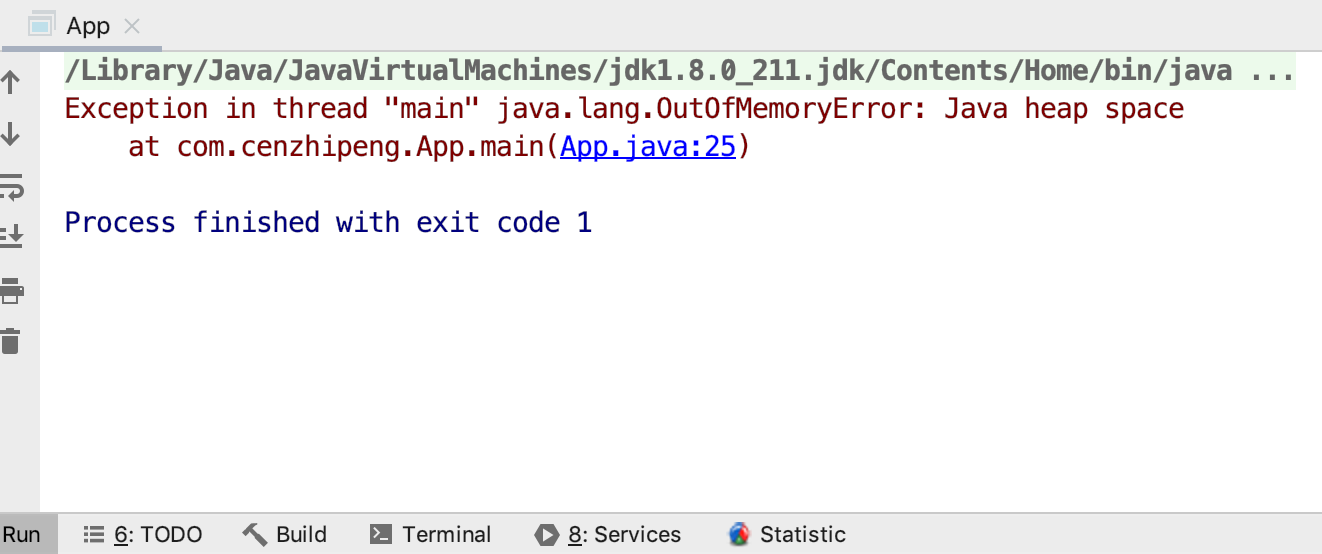Open the Statistic tool window

tap(788, 534)
